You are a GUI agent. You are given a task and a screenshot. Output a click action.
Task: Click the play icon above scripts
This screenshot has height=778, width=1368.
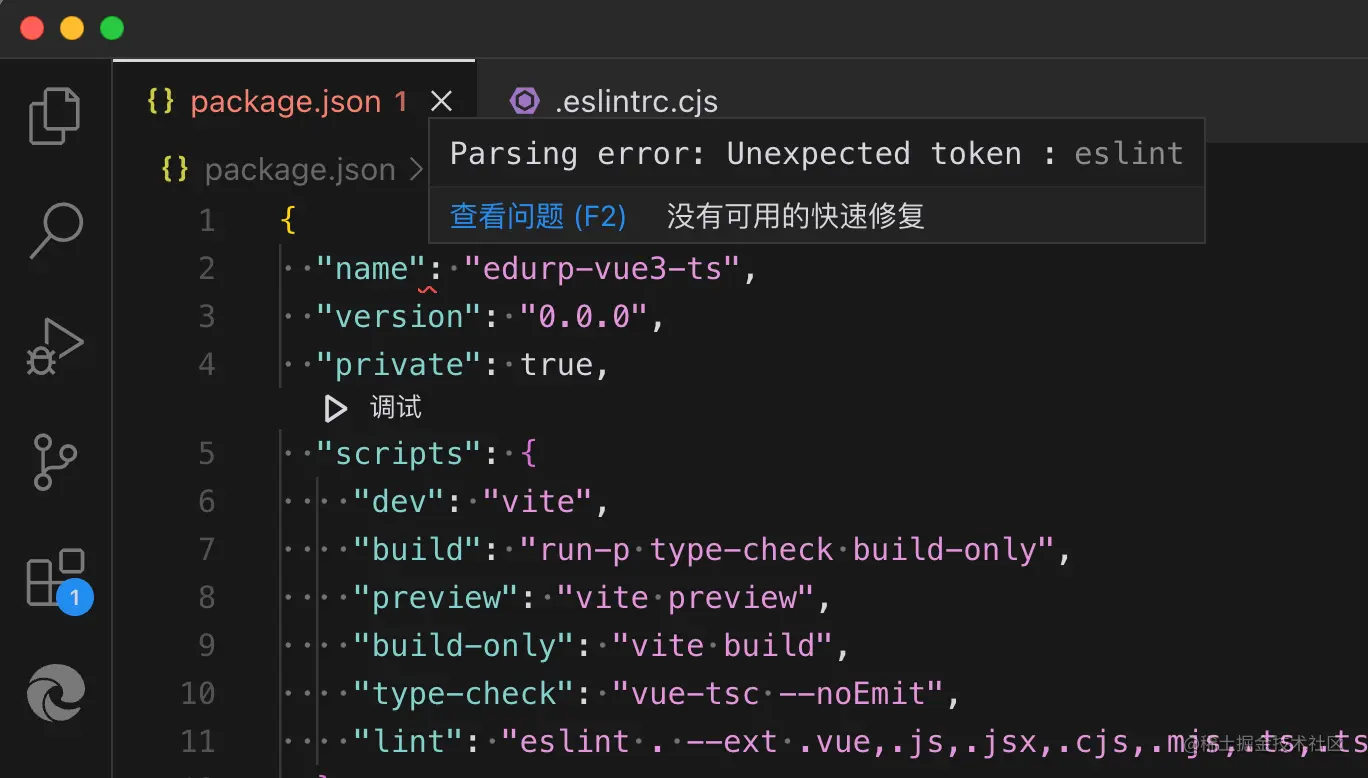coord(336,408)
